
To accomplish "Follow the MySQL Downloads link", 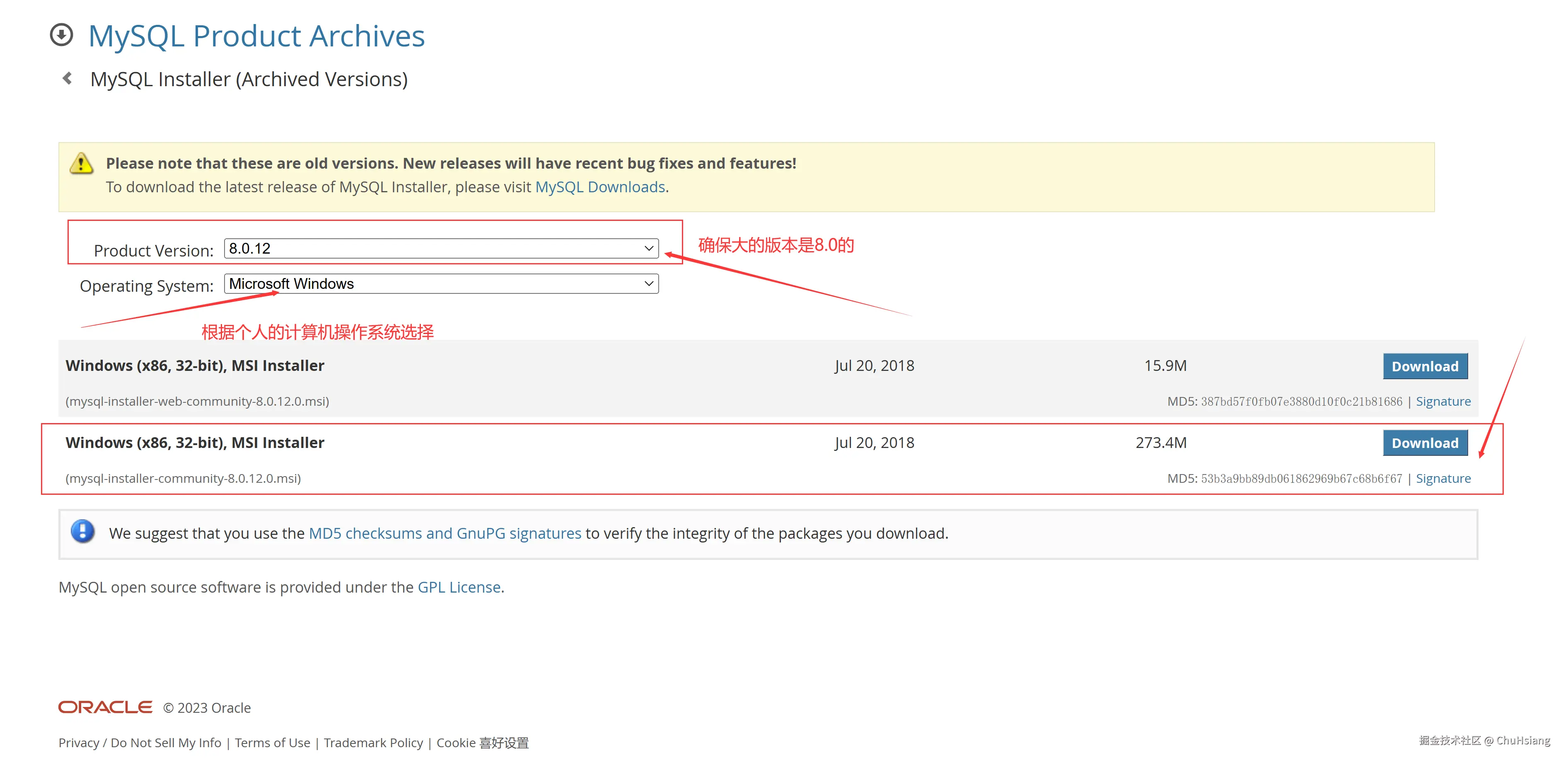I will tap(599, 187).
